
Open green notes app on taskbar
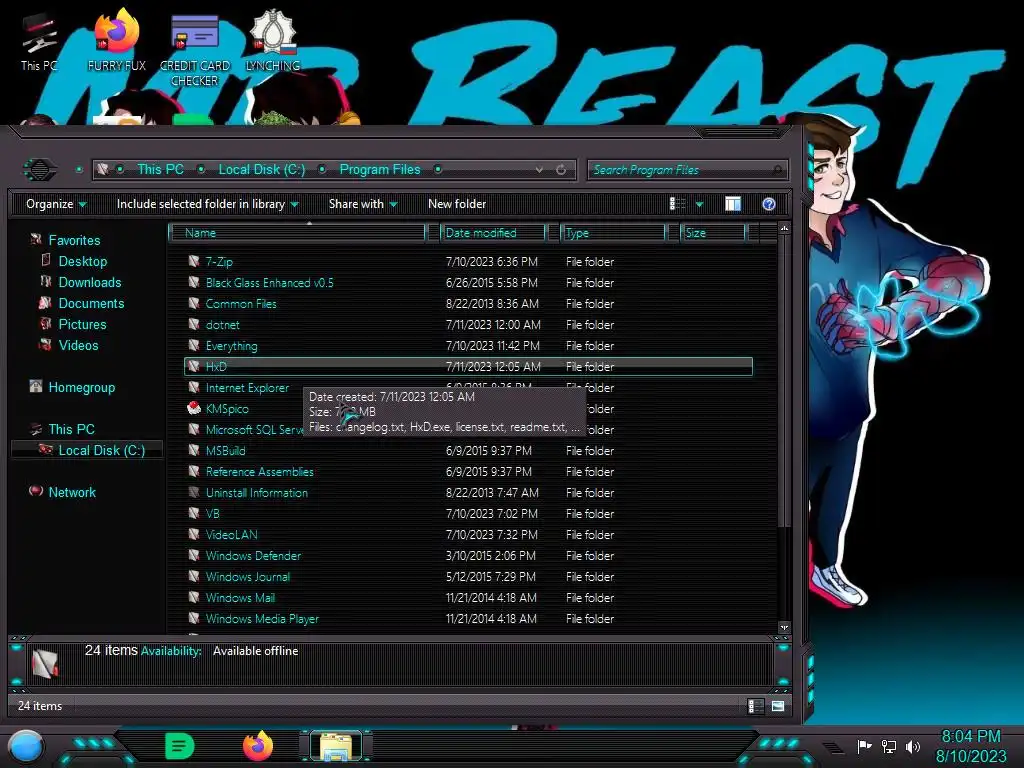pyautogui.click(x=180, y=746)
